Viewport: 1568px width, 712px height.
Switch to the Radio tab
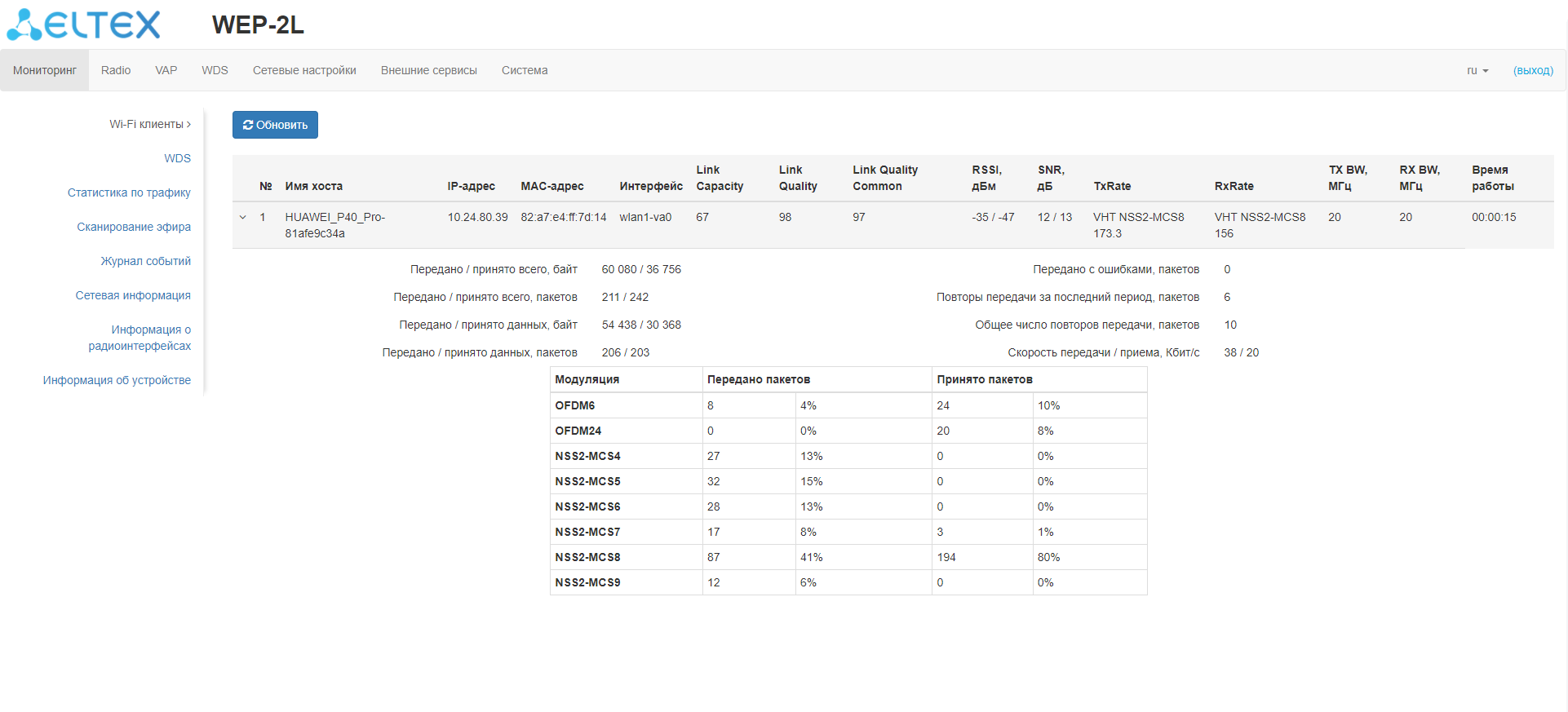coord(116,71)
